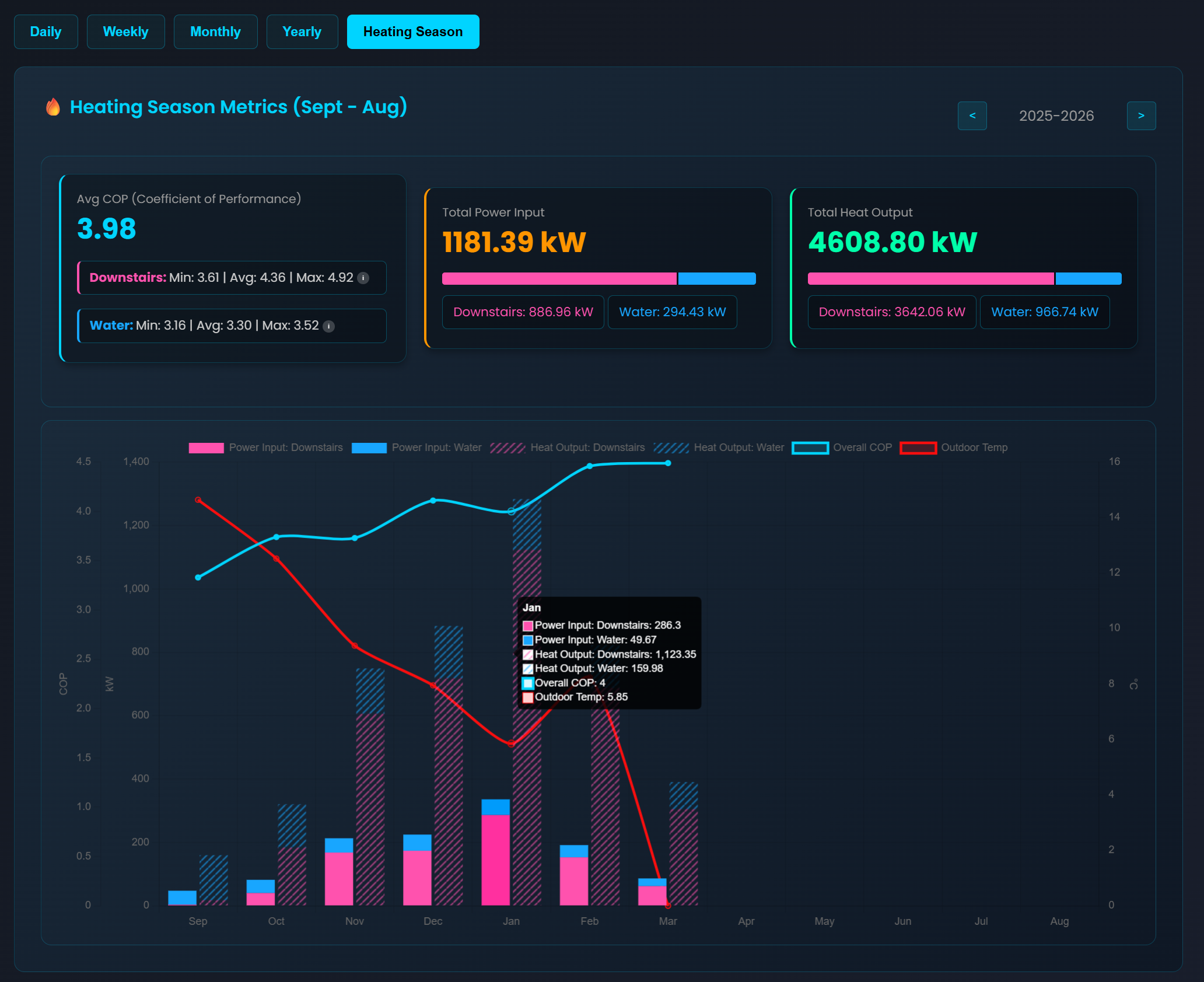Open the Monthly tab

point(215,32)
